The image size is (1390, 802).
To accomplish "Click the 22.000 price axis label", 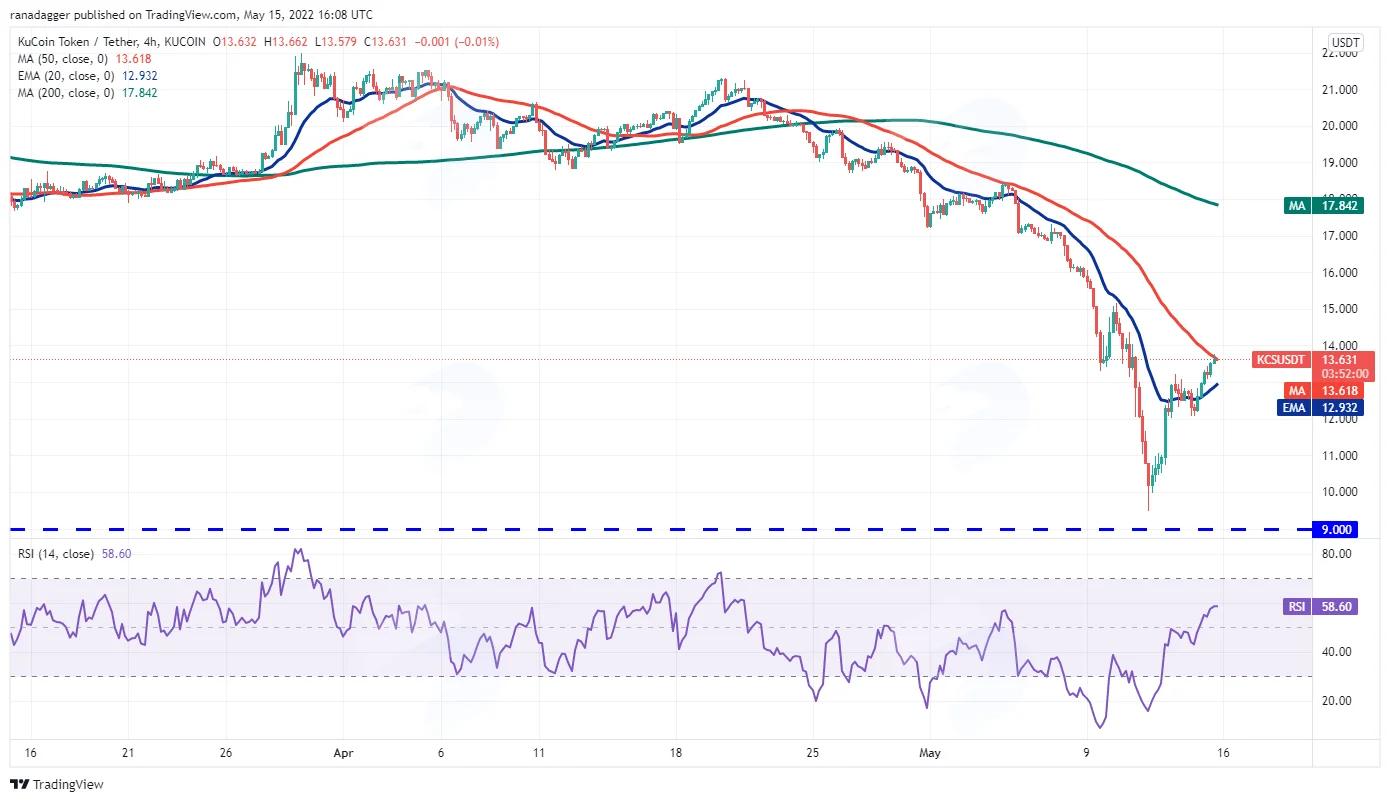I will tap(1338, 52).
